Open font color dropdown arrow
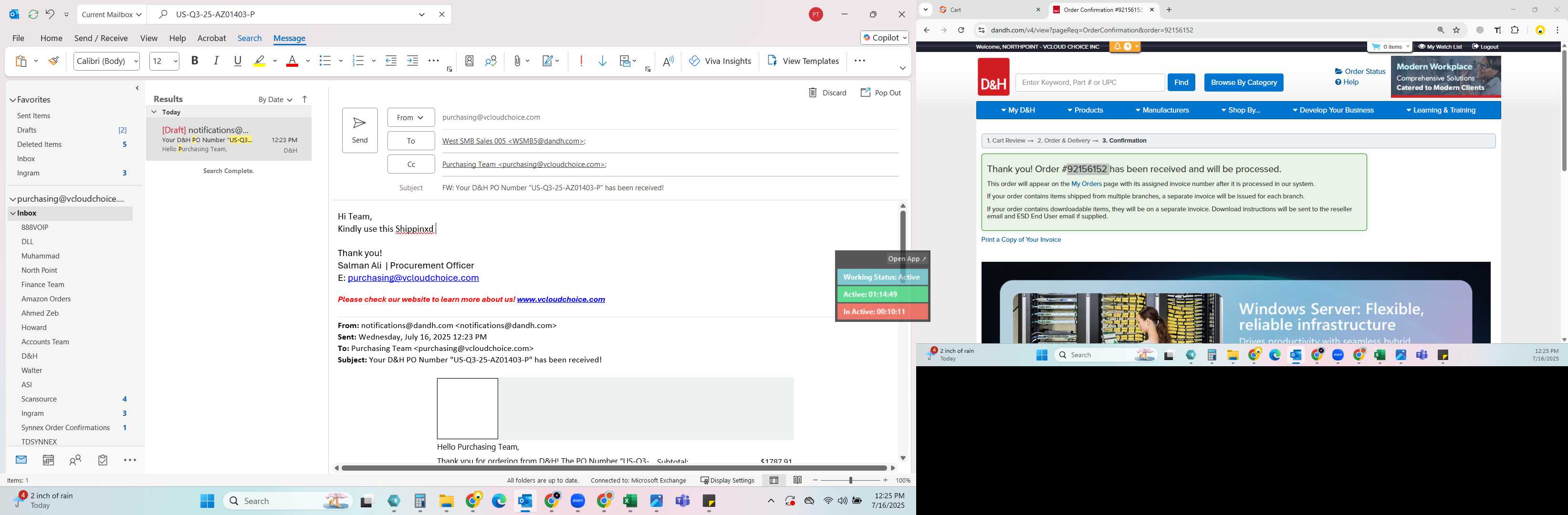1568x515 pixels. 308,61
